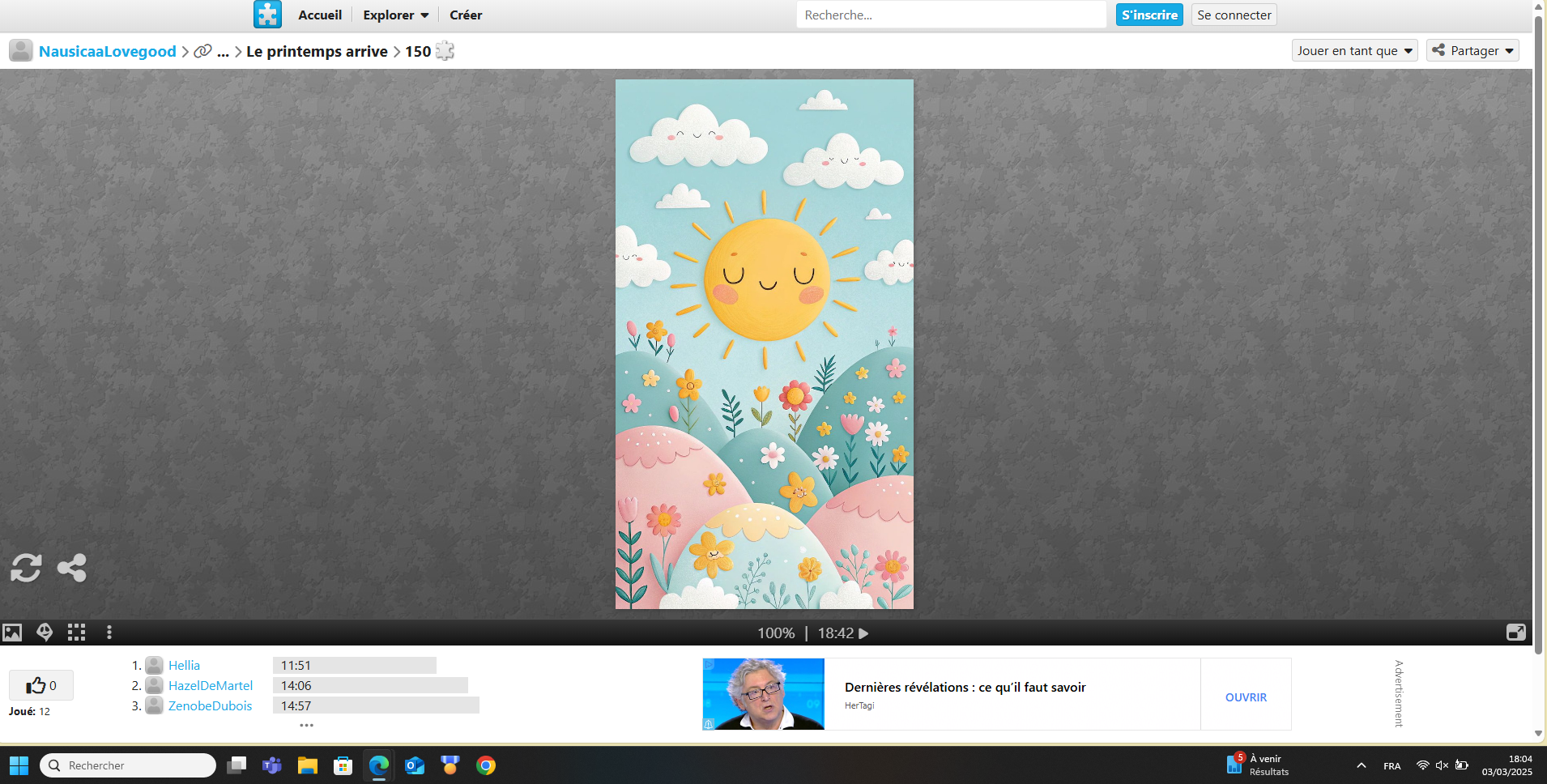Open the Jigsaw Planet logo home icon

pos(267,15)
